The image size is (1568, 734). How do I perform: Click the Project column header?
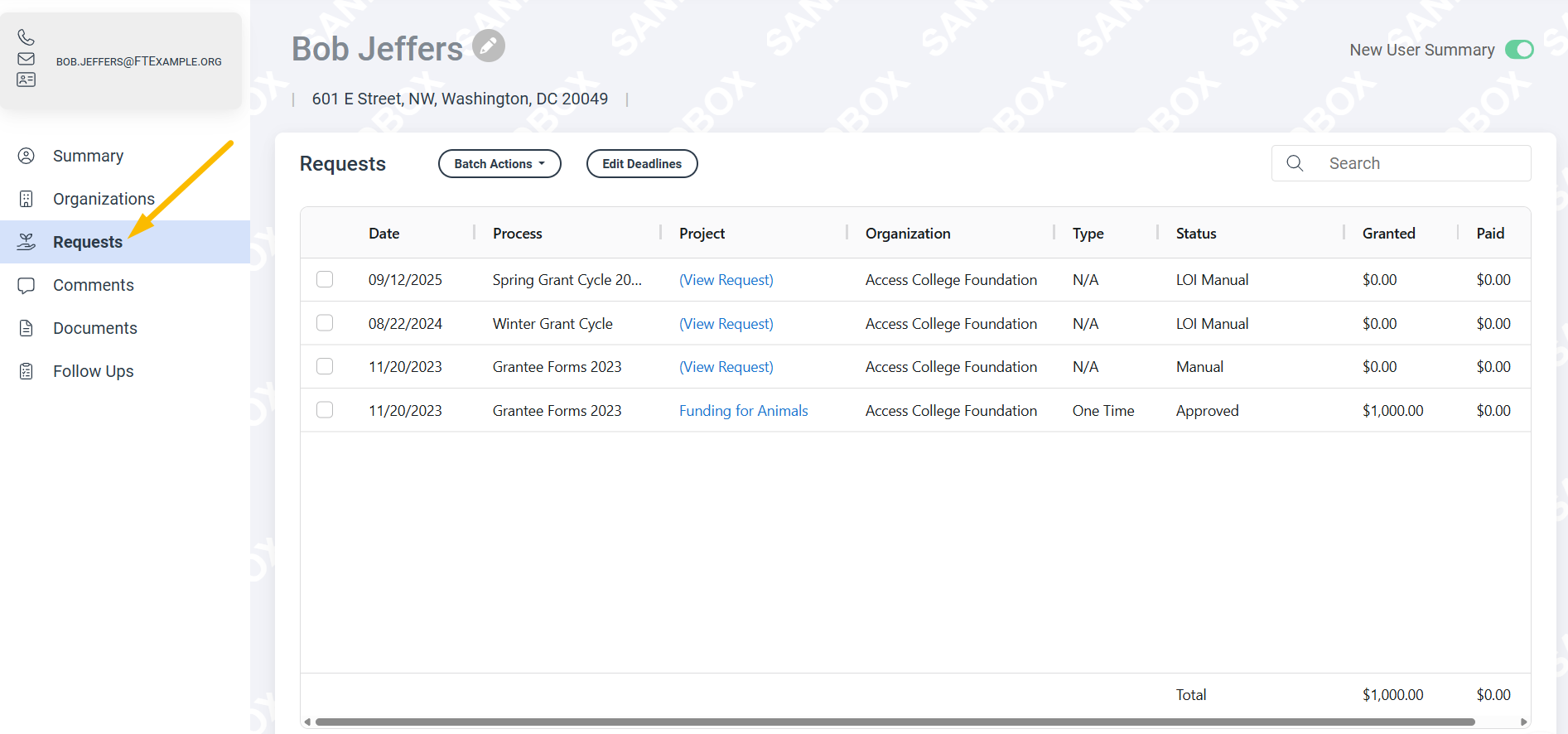(x=702, y=234)
